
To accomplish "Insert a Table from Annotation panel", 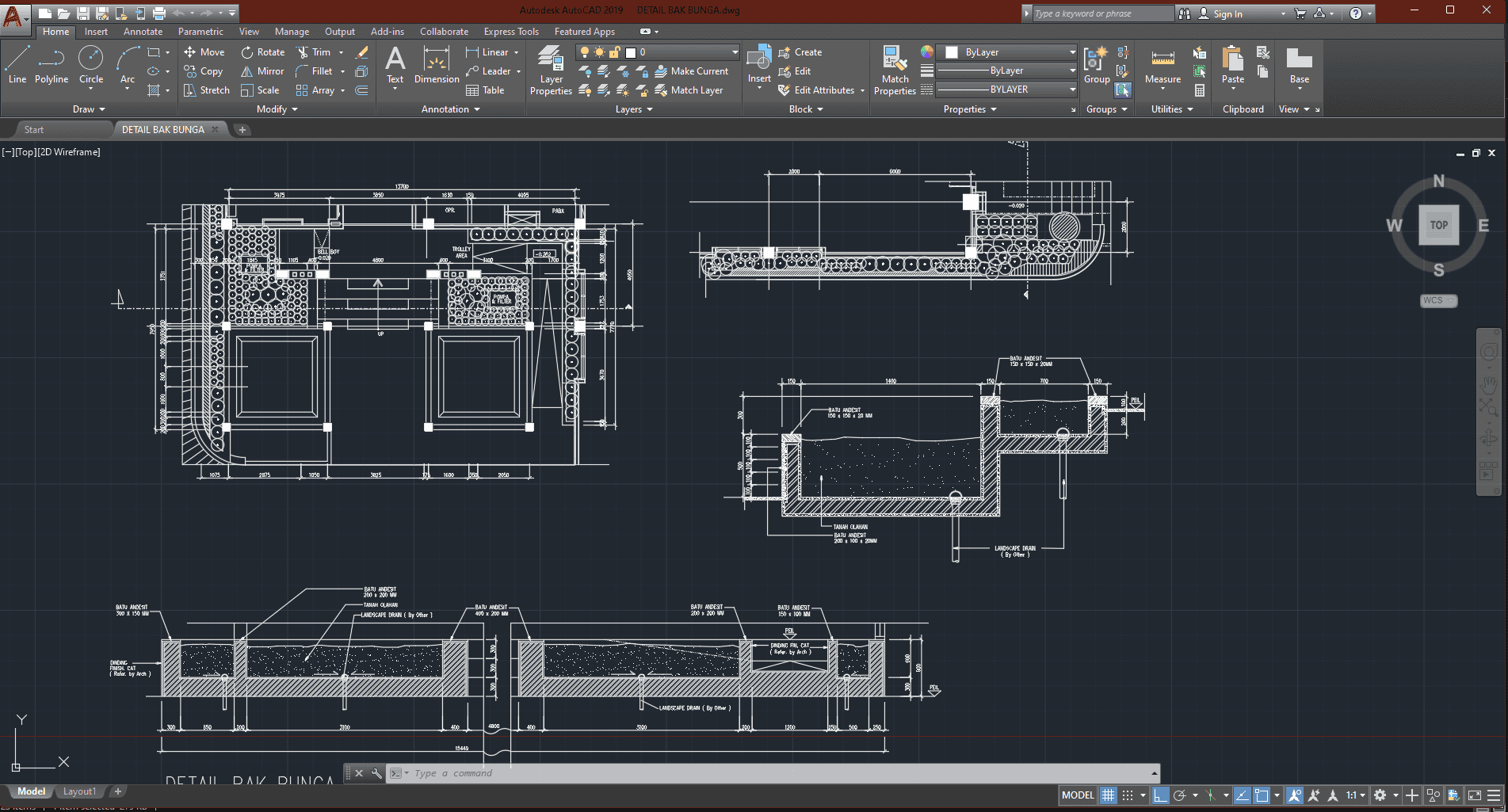I will pyautogui.click(x=485, y=90).
